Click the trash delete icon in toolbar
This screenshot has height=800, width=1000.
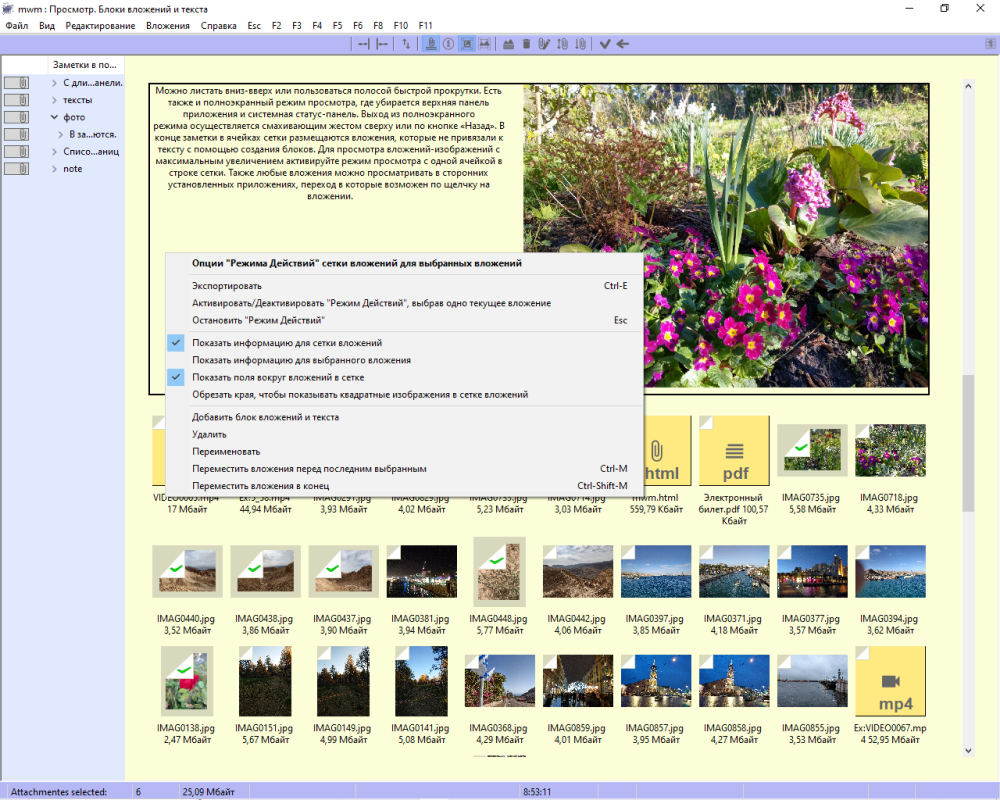coord(526,44)
